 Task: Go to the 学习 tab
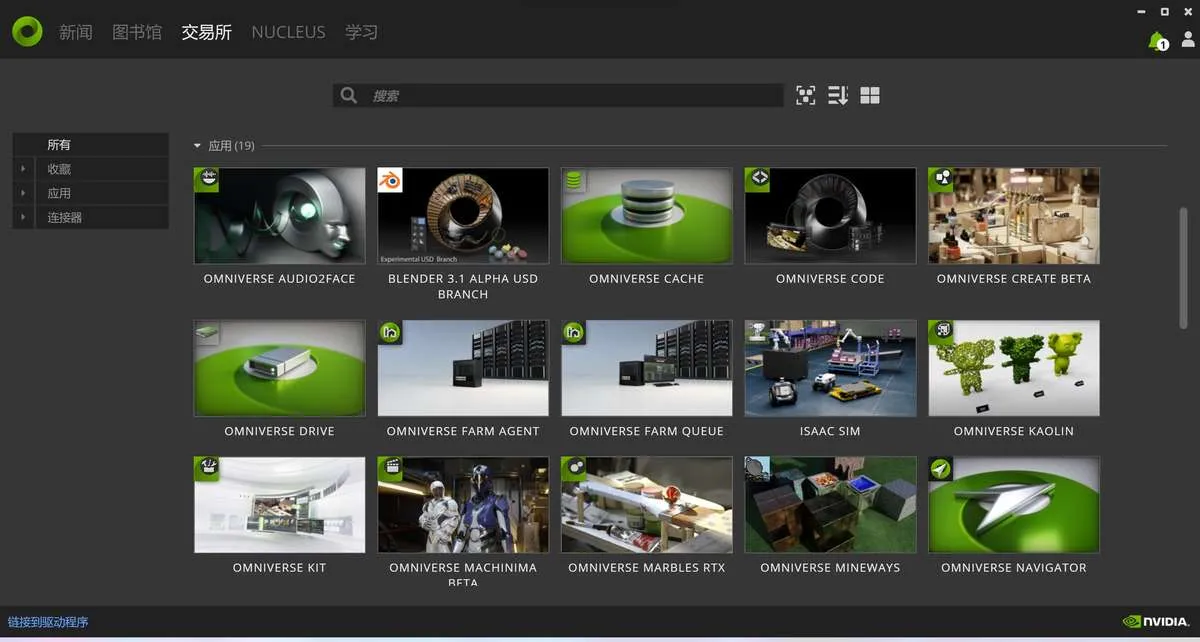[x=362, y=32]
